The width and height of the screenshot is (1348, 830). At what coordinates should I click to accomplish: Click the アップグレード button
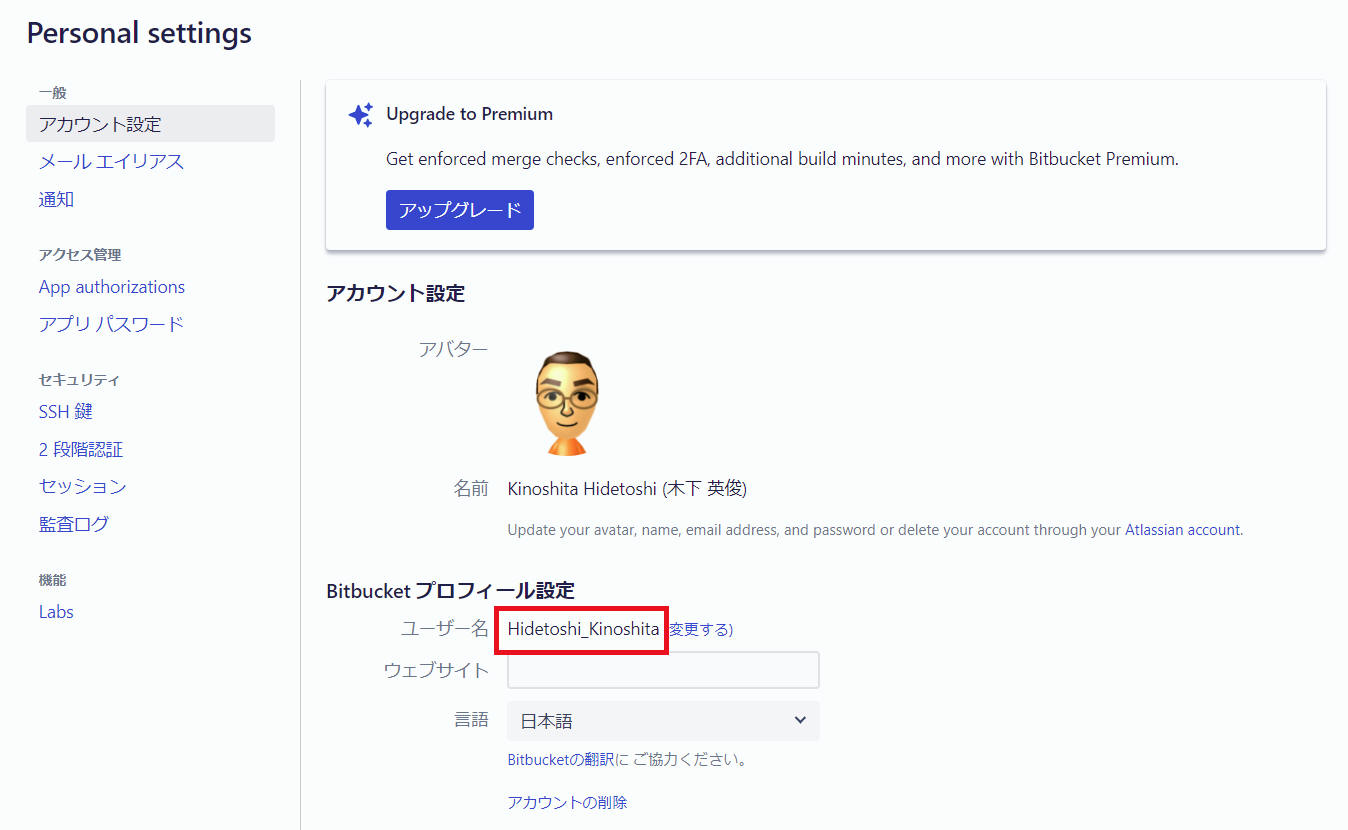(459, 210)
